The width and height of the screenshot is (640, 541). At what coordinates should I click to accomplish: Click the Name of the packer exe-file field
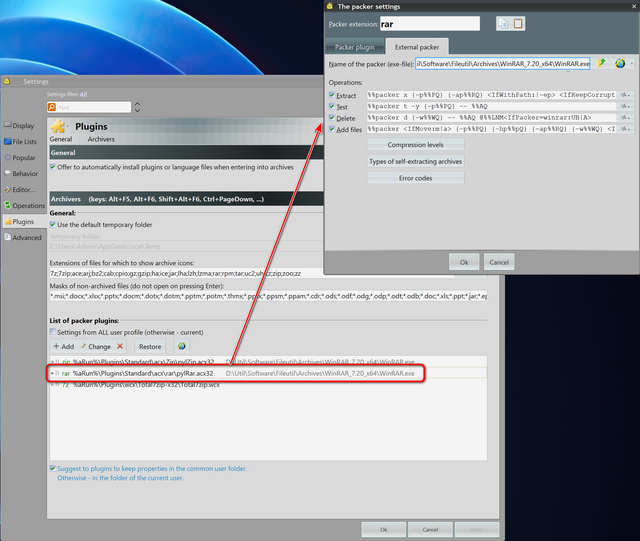(502, 64)
